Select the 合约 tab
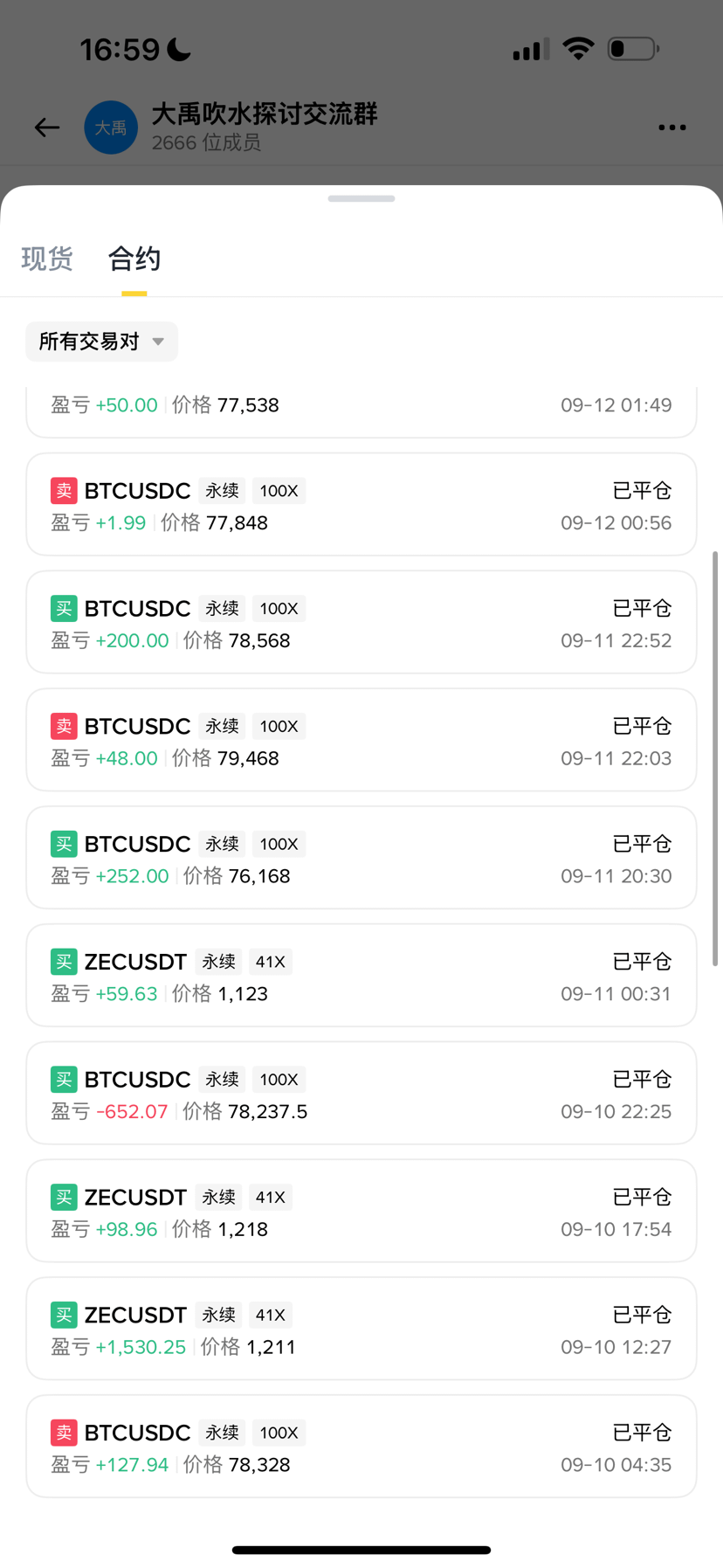The width and height of the screenshot is (723, 1568). click(134, 259)
